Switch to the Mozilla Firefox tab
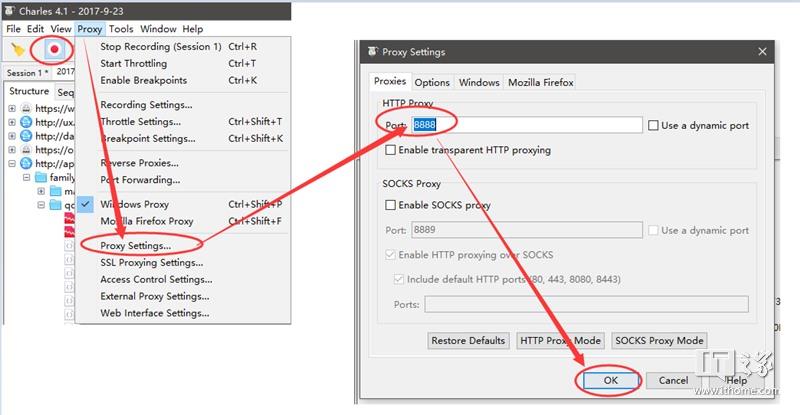The image size is (800, 415). (x=540, y=82)
